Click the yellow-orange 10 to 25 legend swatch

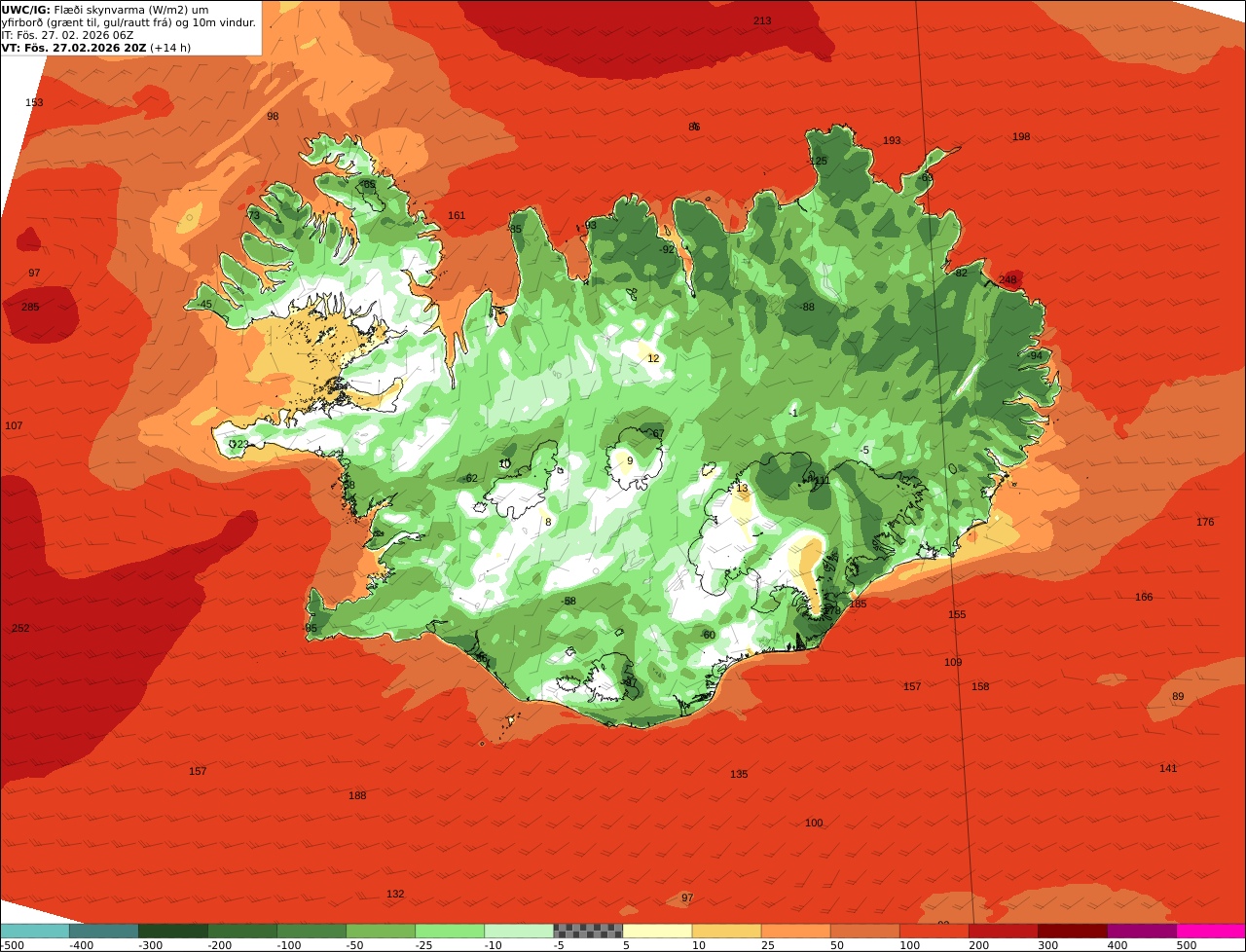[726, 931]
